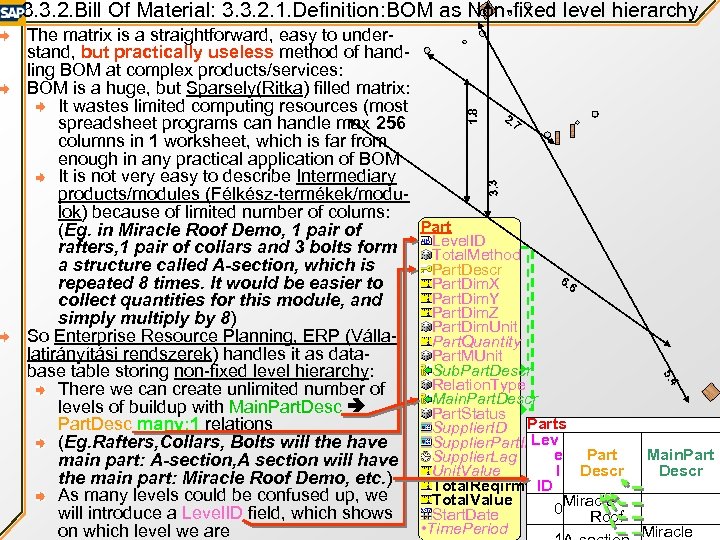The height and width of the screenshot is (540, 720).
Task: Click the green arrow icon beside SubPartDescr
Action: [426, 370]
